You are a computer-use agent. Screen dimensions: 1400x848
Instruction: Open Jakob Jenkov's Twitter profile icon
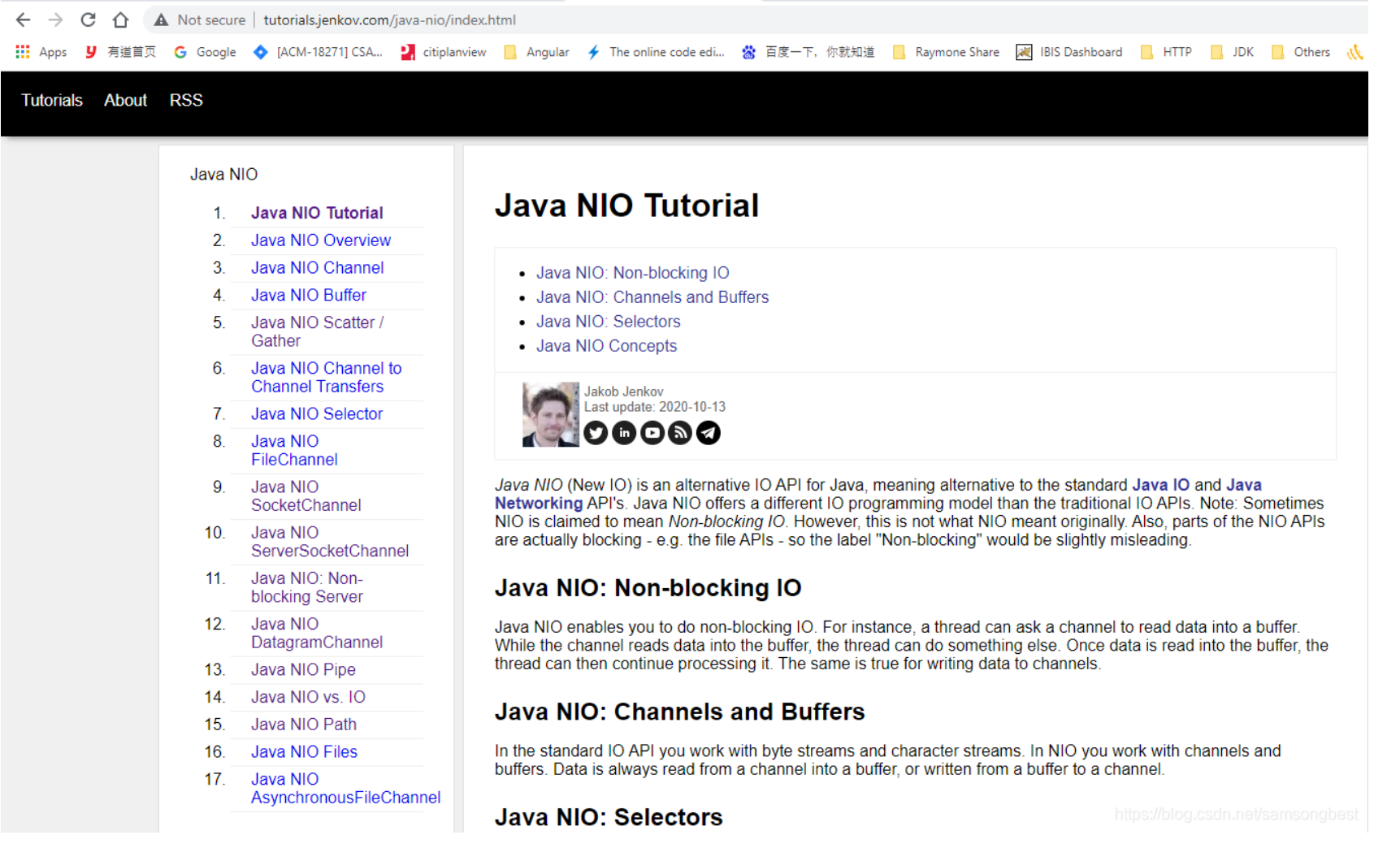tap(596, 433)
